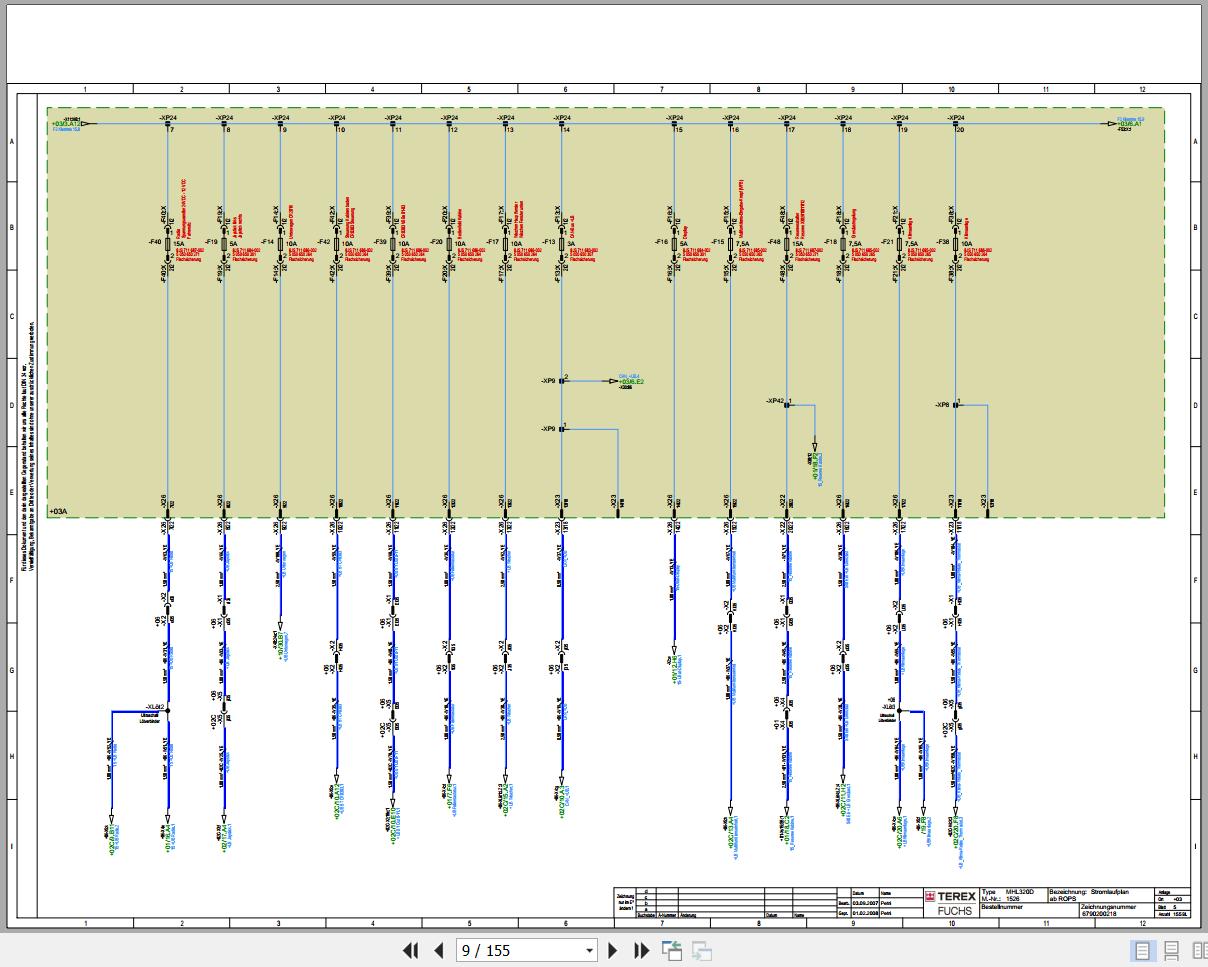Select fuse label -F40 rated 15A

pos(154,242)
